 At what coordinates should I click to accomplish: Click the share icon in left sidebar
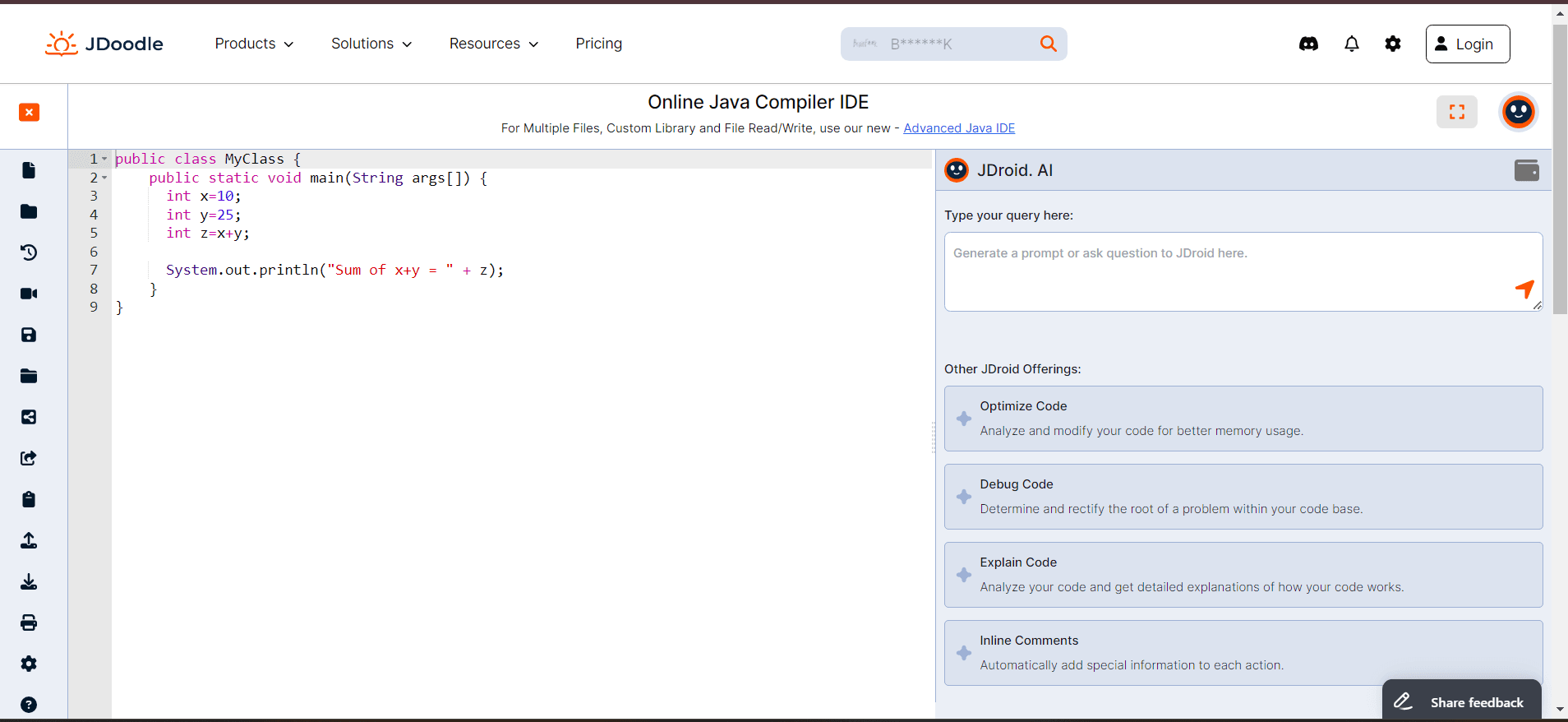[x=29, y=417]
